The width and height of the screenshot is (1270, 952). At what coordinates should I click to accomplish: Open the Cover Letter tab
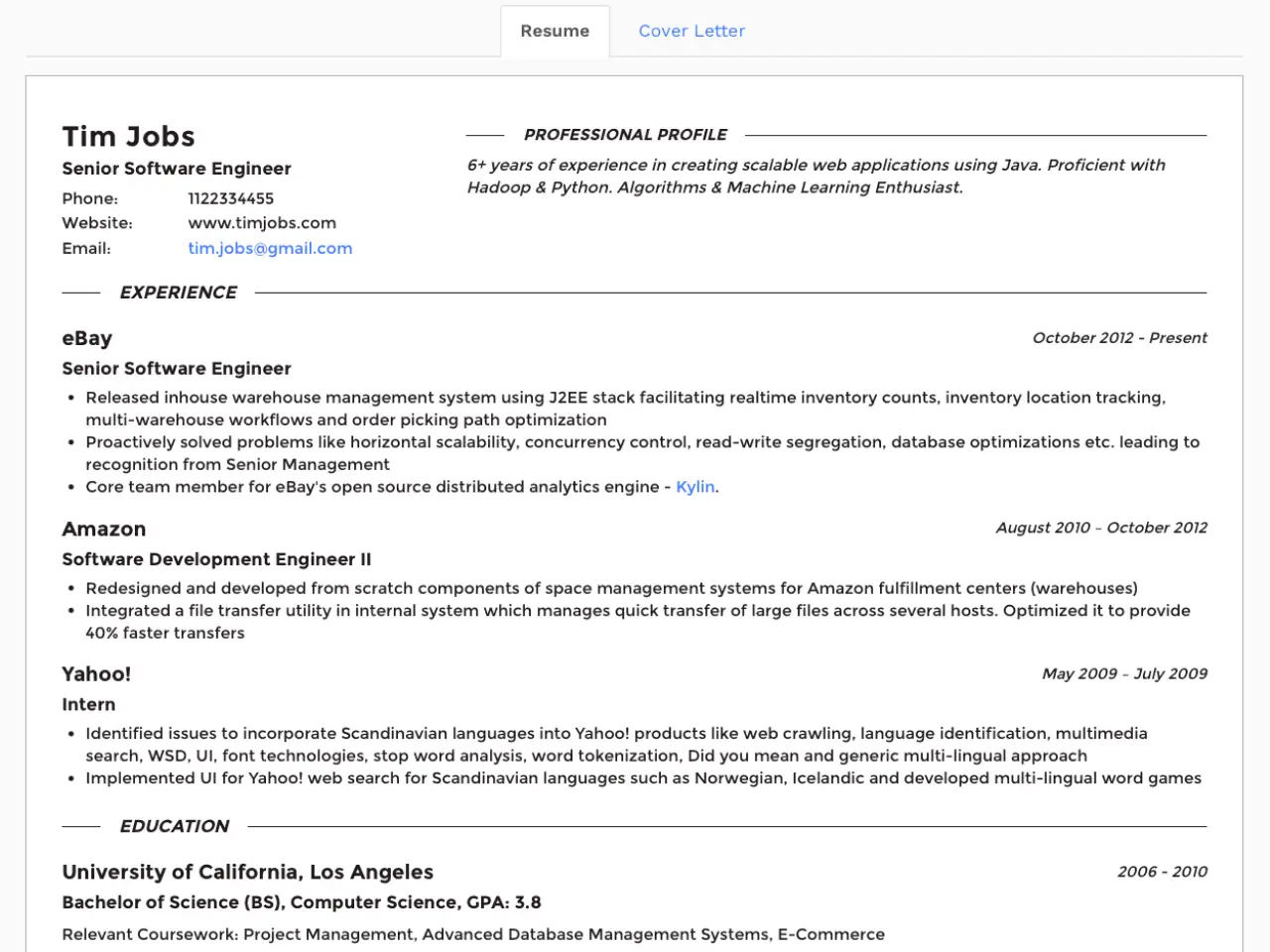coord(692,31)
